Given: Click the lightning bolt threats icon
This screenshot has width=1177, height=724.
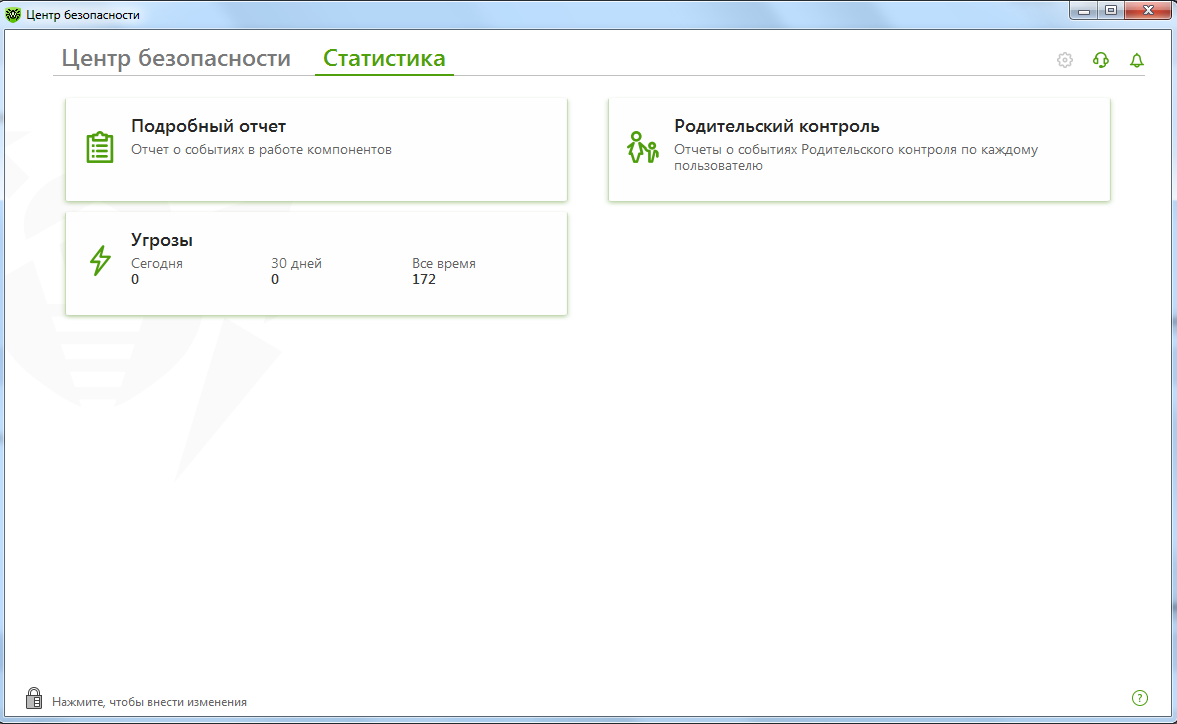Looking at the screenshot, I should click(x=100, y=260).
